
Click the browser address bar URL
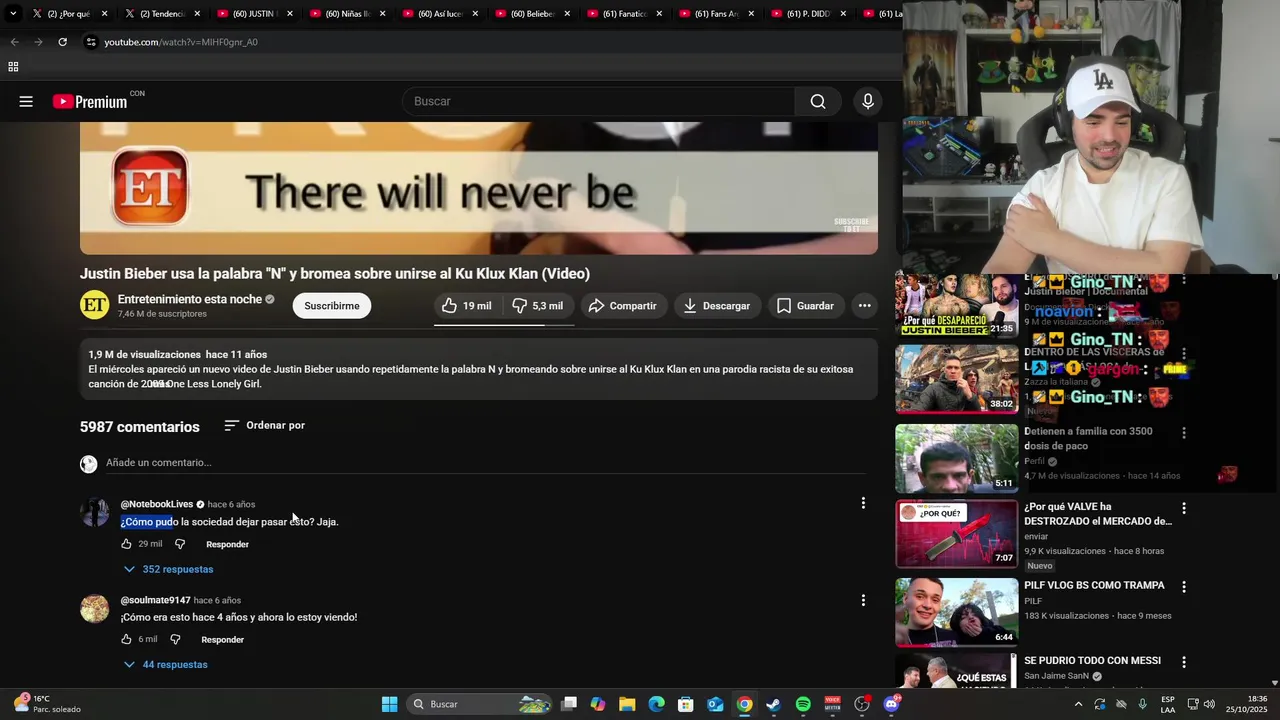tap(181, 42)
